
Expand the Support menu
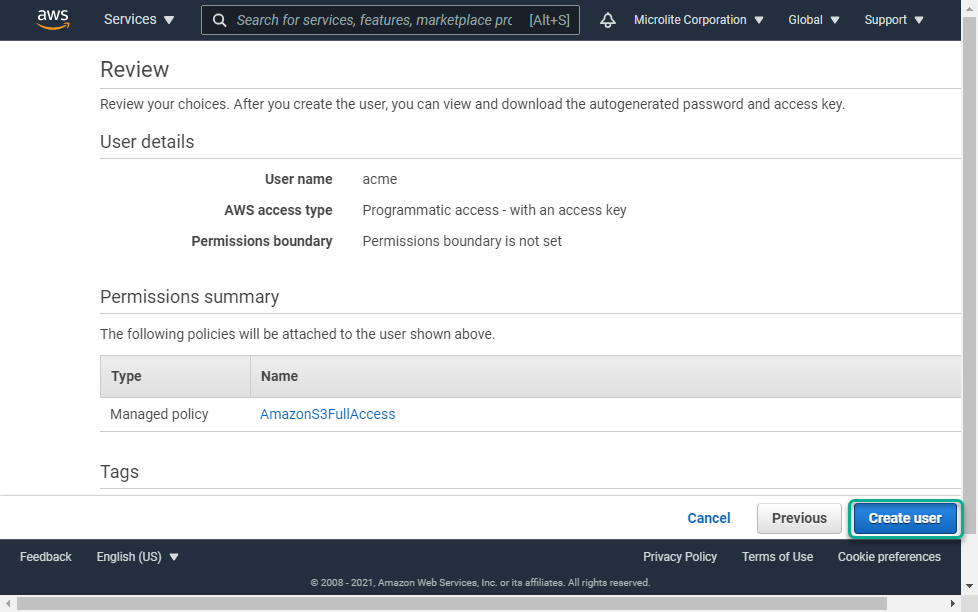[x=893, y=20]
